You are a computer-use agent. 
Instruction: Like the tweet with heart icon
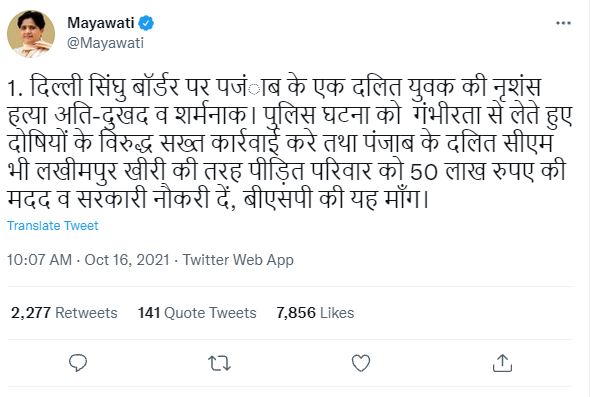(361, 363)
